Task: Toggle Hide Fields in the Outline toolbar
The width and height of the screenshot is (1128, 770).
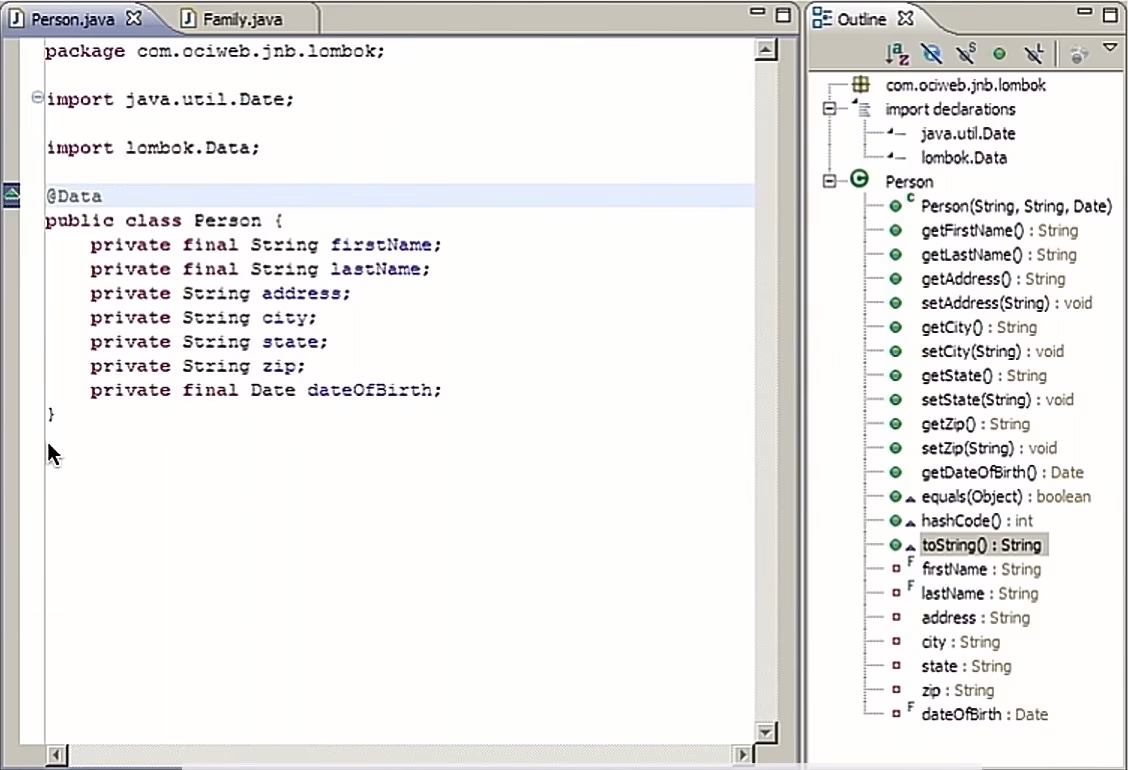Action: coord(931,54)
